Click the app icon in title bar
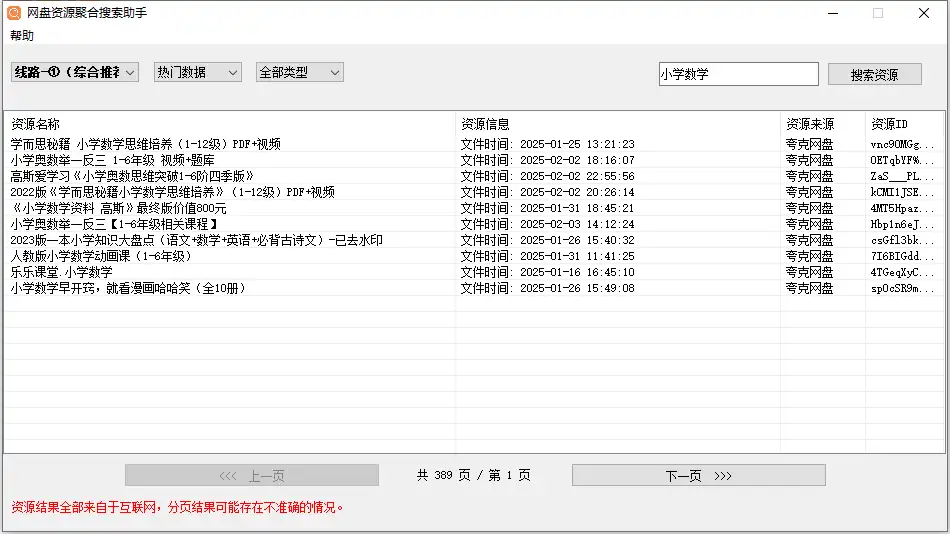 (14, 13)
